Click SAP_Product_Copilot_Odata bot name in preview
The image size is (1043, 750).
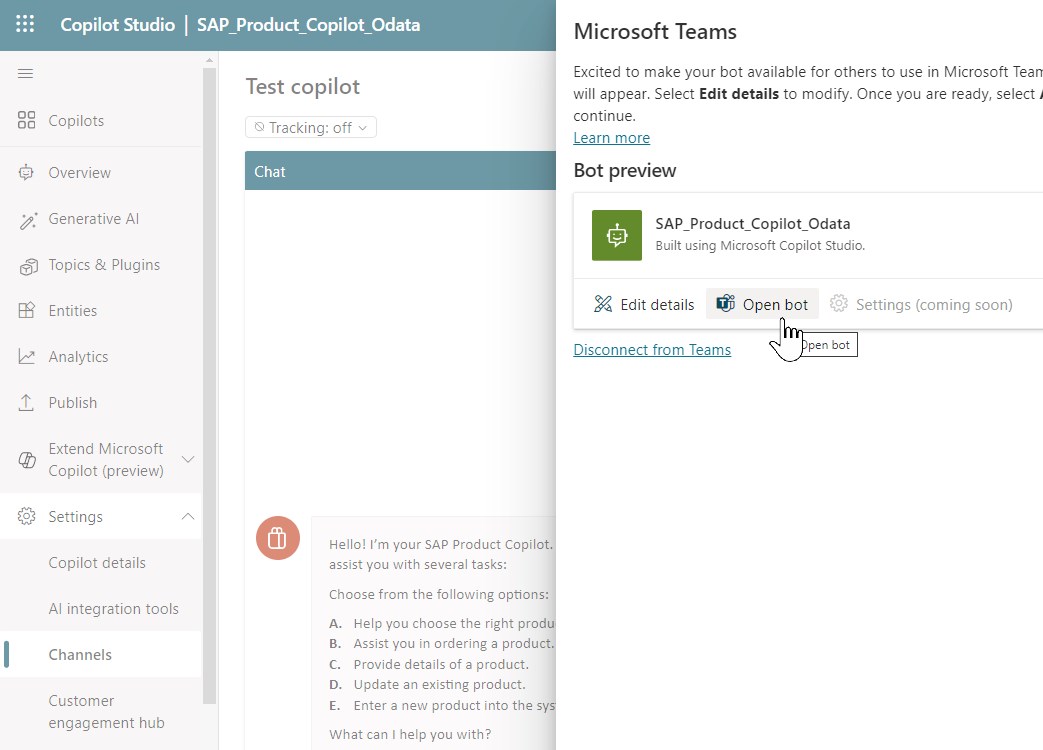pyautogui.click(x=752, y=223)
